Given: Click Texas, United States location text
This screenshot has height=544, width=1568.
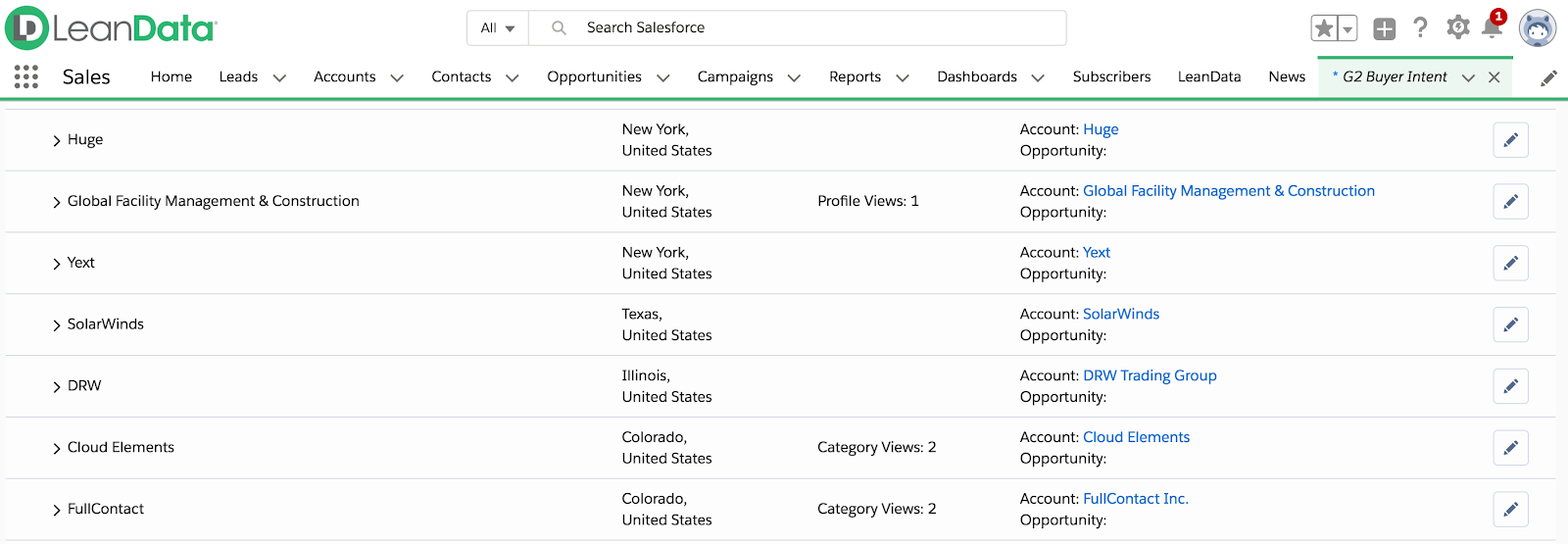Looking at the screenshot, I should click(x=666, y=324).
